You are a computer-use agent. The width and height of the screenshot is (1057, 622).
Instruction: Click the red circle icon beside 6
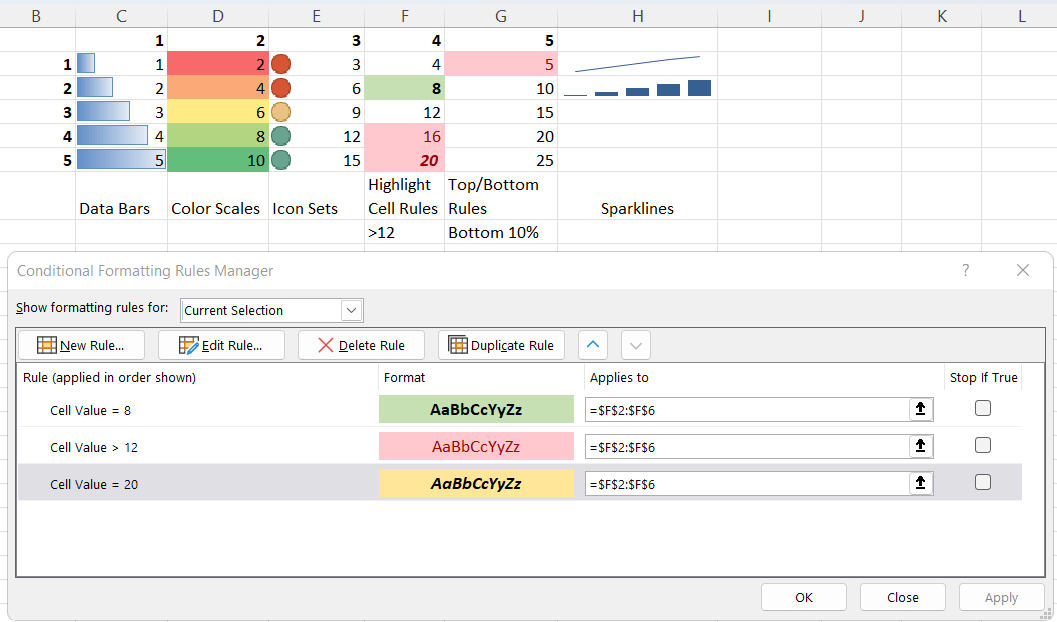(x=280, y=88)
